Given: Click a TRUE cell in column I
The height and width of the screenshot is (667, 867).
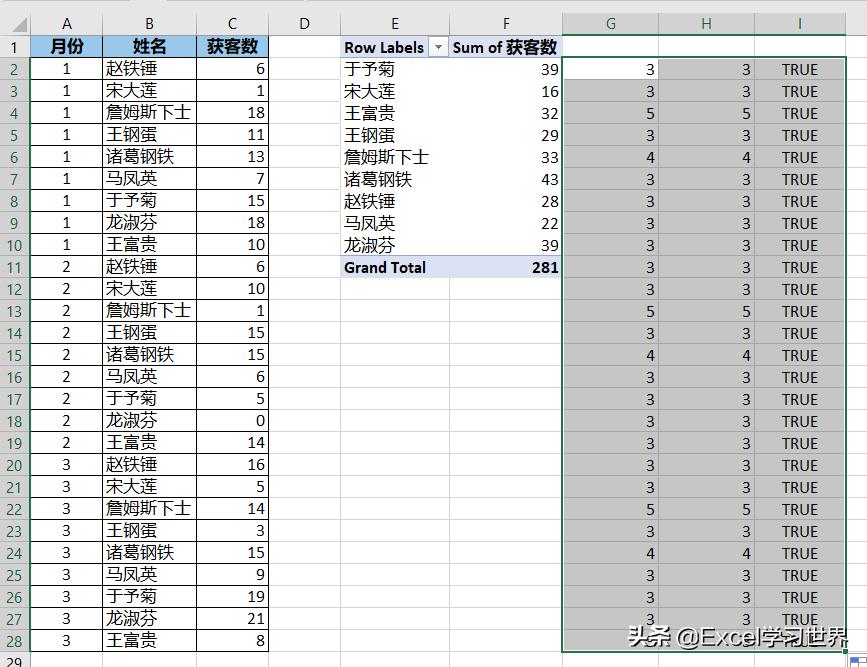Looking at the screenshot, I should 798,69.
